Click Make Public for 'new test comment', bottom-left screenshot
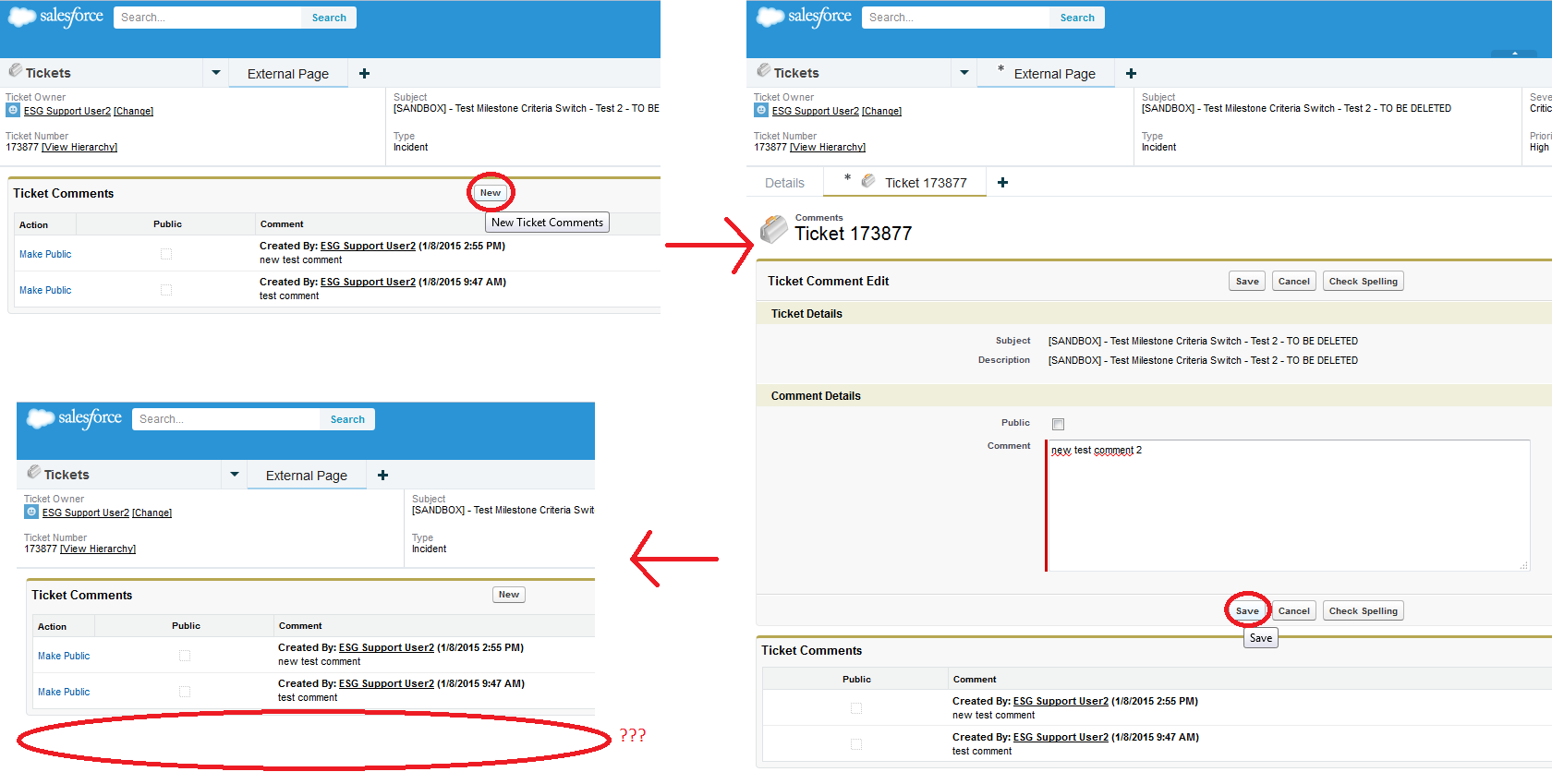Viewport: 1552px width, 784px height. 64,656
